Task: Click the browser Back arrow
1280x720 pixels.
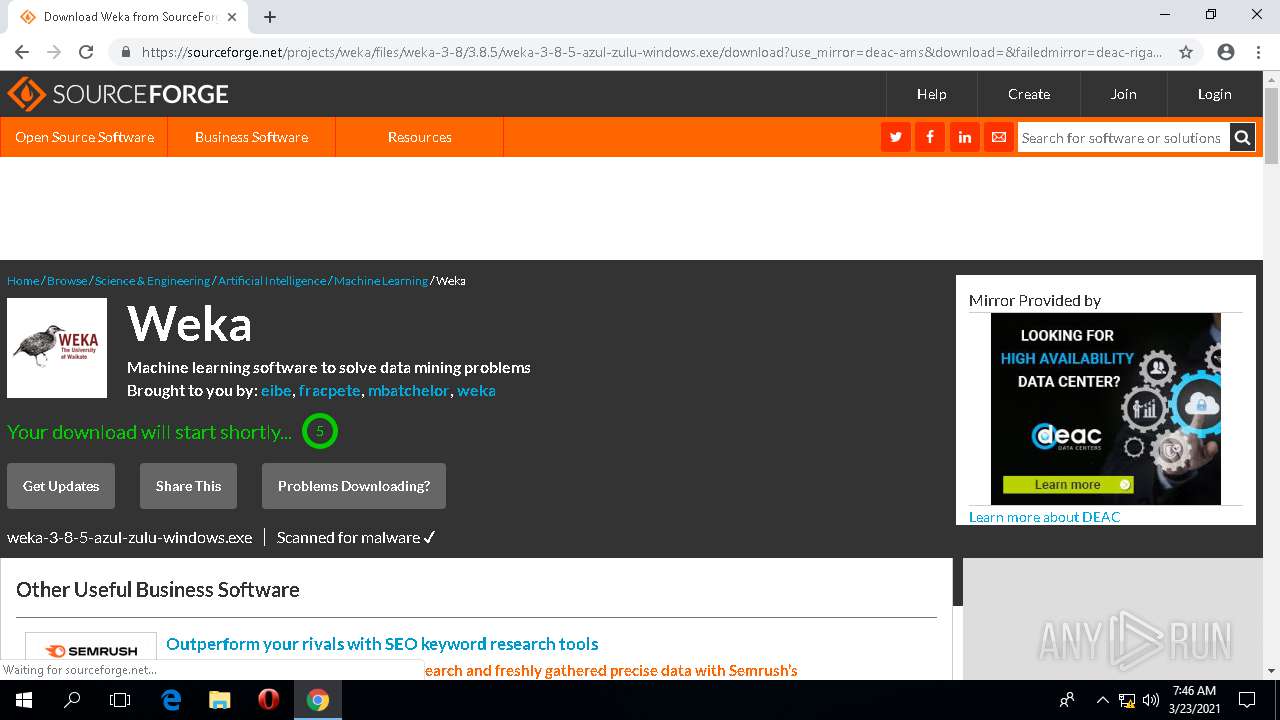Action: (22, 52)
